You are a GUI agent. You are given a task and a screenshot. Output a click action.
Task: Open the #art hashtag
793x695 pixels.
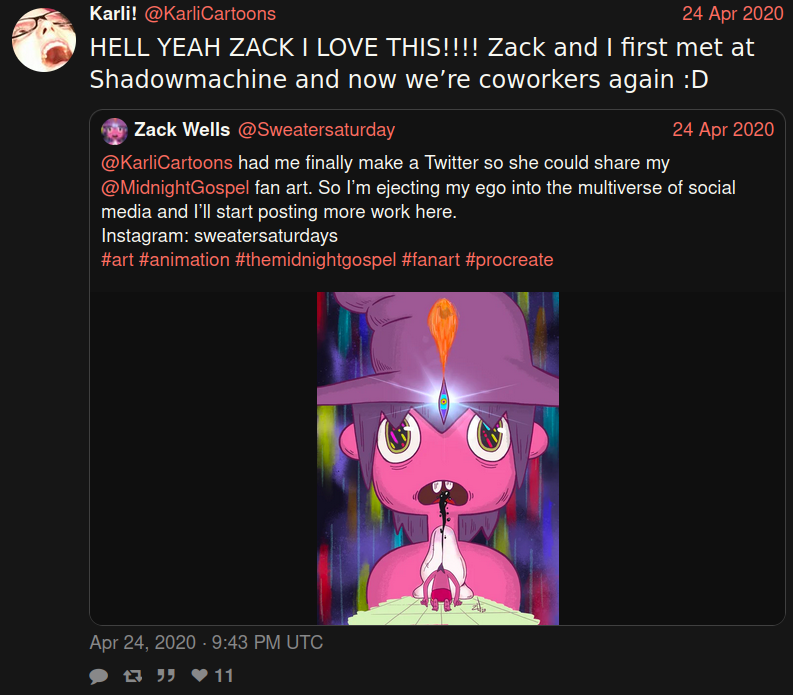(x=117, y=260)
